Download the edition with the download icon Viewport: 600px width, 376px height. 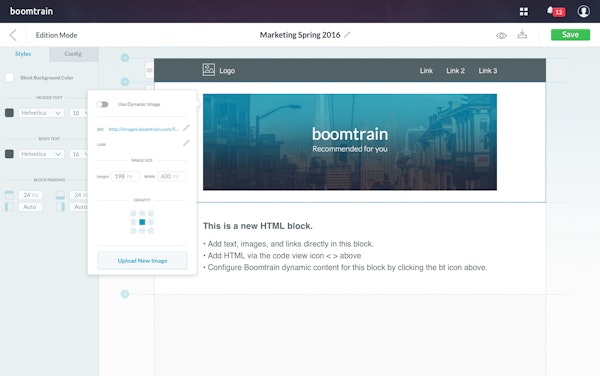[x=522, y=34]
